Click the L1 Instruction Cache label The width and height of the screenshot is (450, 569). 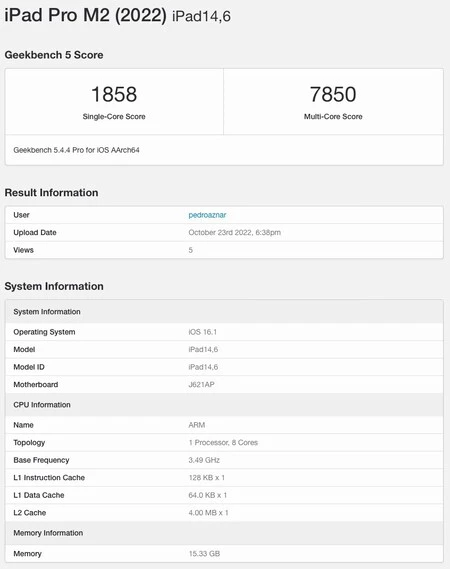click(49, 478)
